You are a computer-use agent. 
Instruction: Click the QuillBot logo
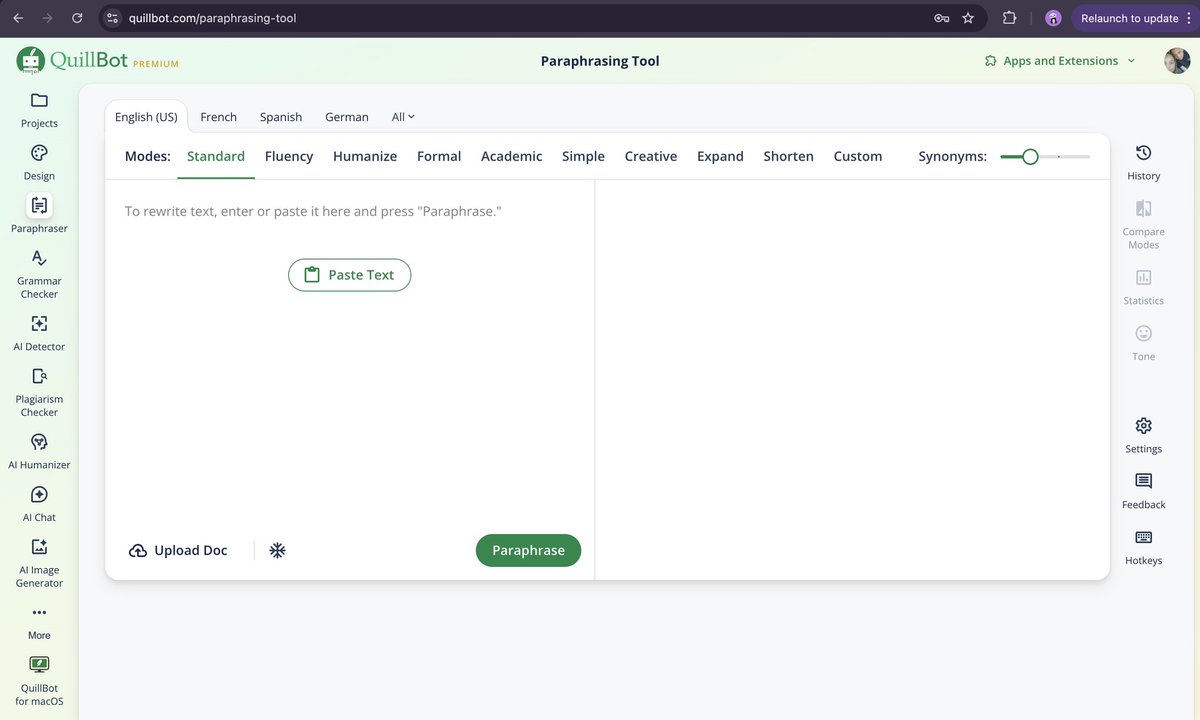point(97,61)
